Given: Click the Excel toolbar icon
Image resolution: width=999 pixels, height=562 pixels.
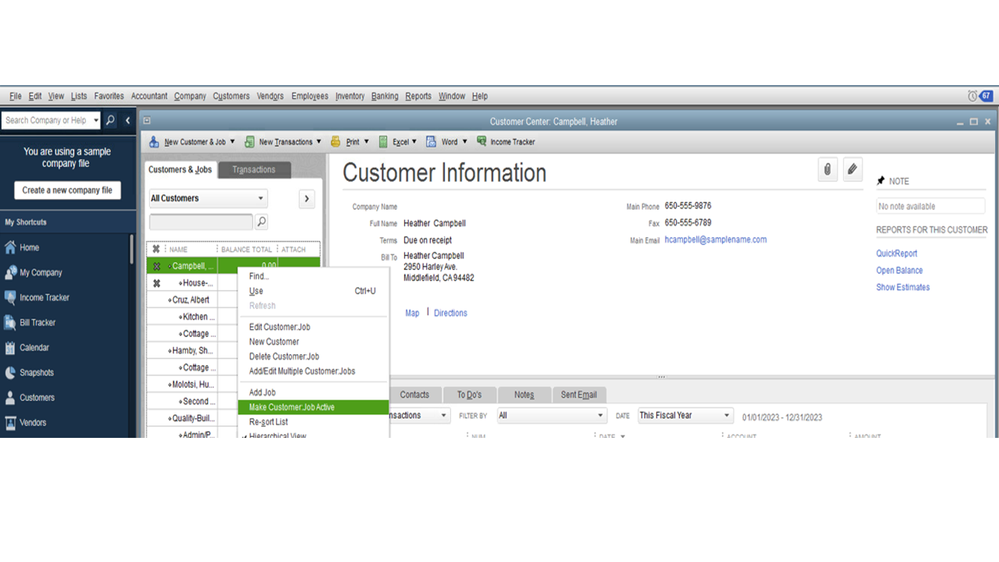Looking at the screenshot, I should 383,141.
